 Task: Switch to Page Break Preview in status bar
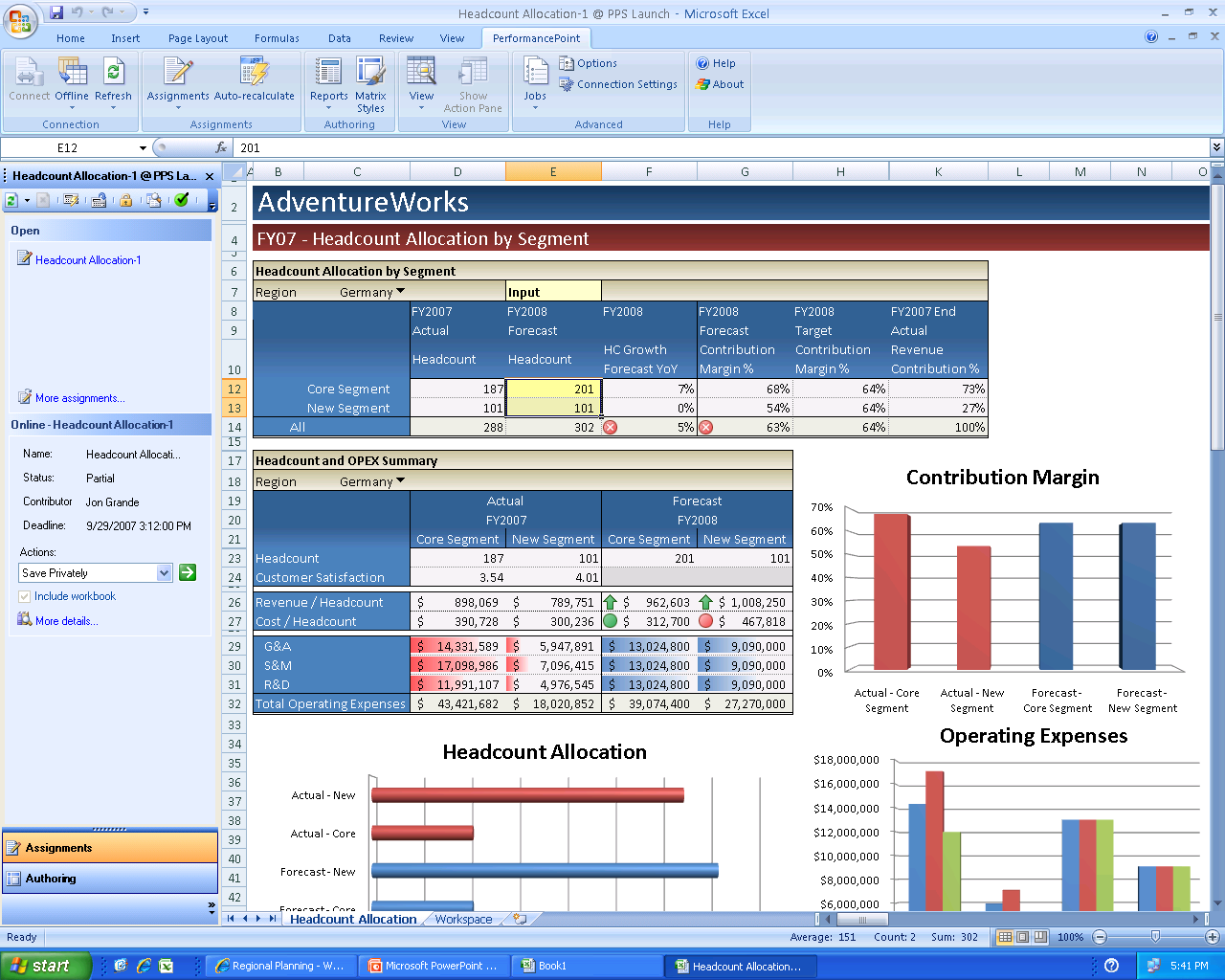pyautogui.click(x=1040, y=937)
